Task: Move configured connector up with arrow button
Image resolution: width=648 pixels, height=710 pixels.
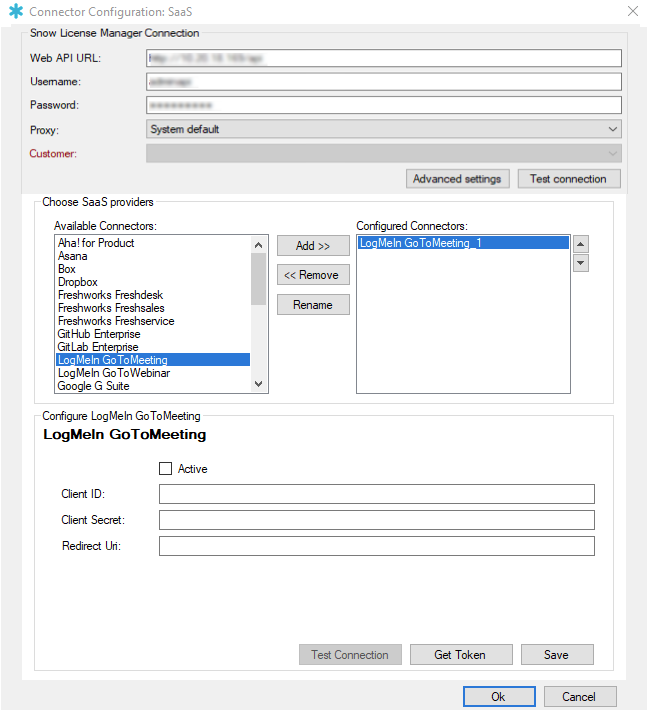Action: click(x=581, y=244)
